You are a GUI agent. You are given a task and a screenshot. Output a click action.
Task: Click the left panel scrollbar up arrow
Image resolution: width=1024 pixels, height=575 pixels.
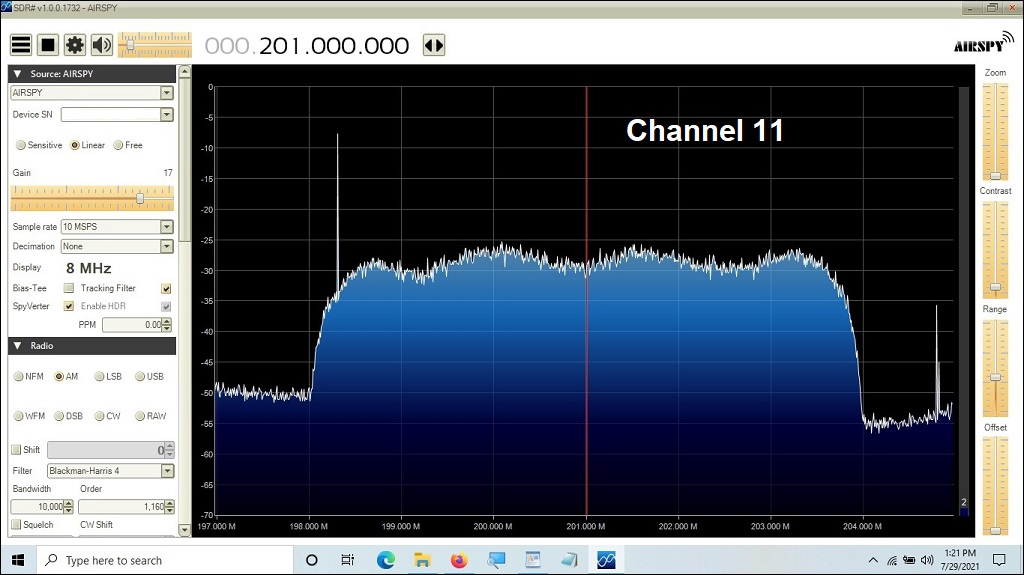(x=185, y=71)
